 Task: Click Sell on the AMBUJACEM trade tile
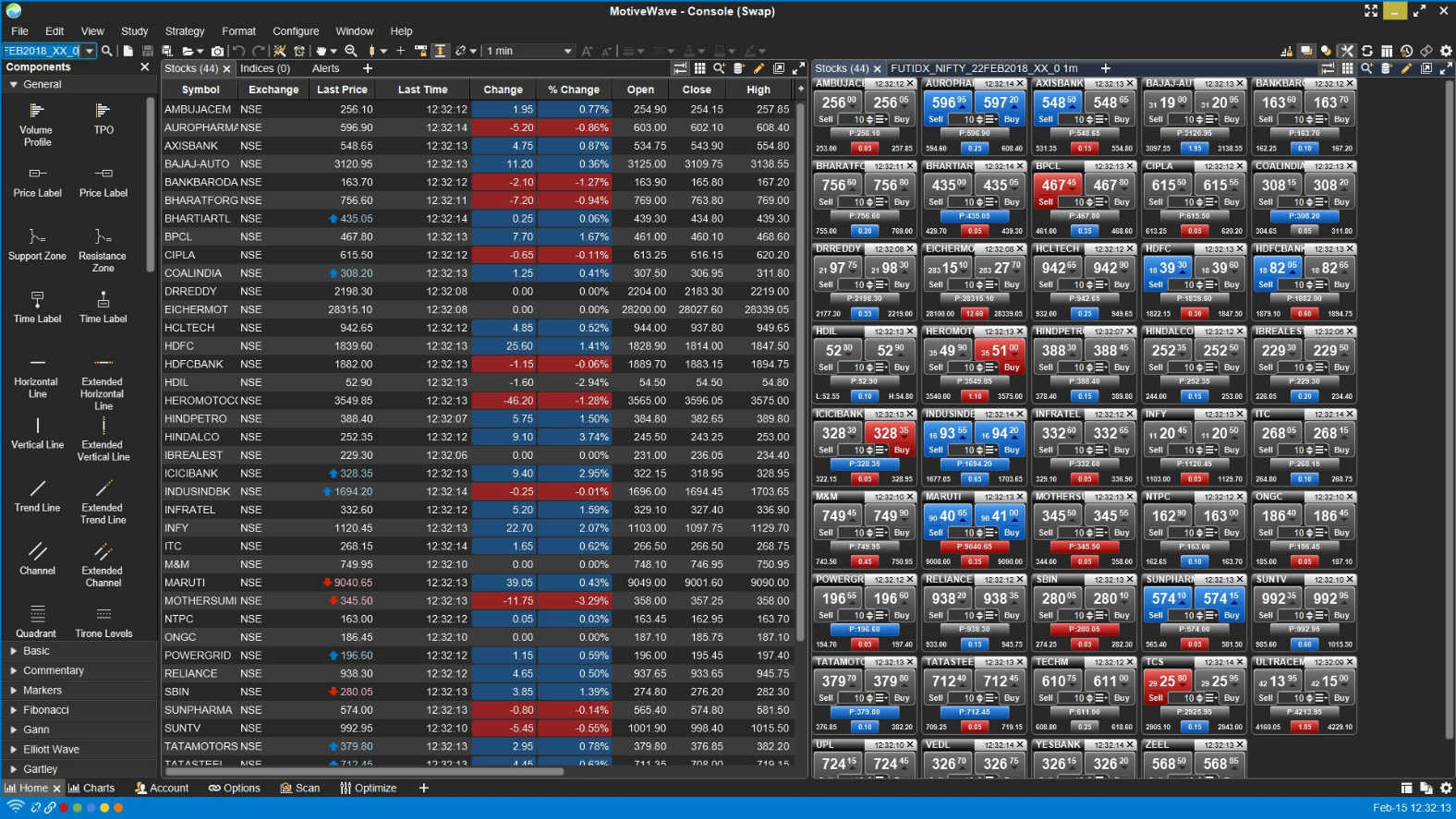point(826,119)
